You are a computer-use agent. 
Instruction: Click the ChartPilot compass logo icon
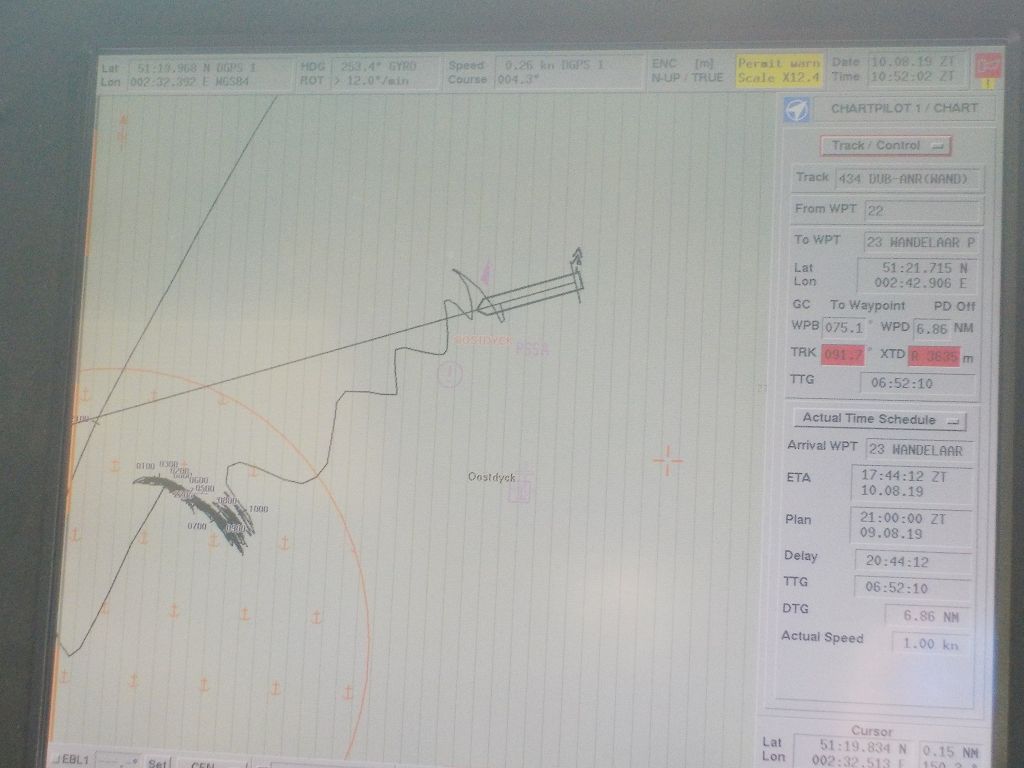click(796, 110)
